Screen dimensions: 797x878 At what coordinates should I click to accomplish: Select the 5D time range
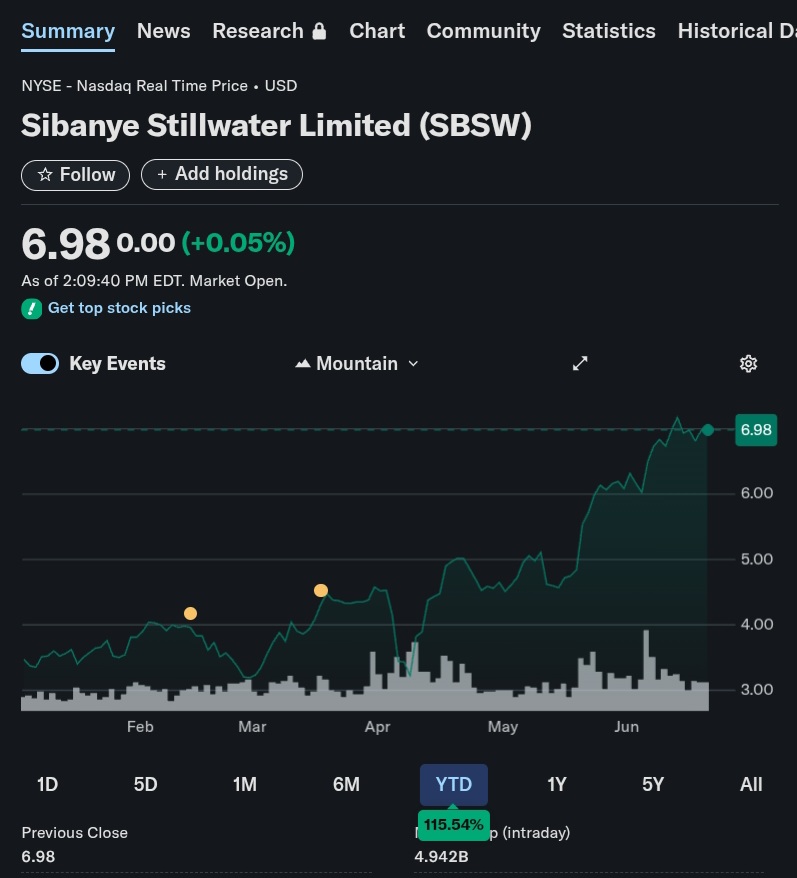pos(146,784)
